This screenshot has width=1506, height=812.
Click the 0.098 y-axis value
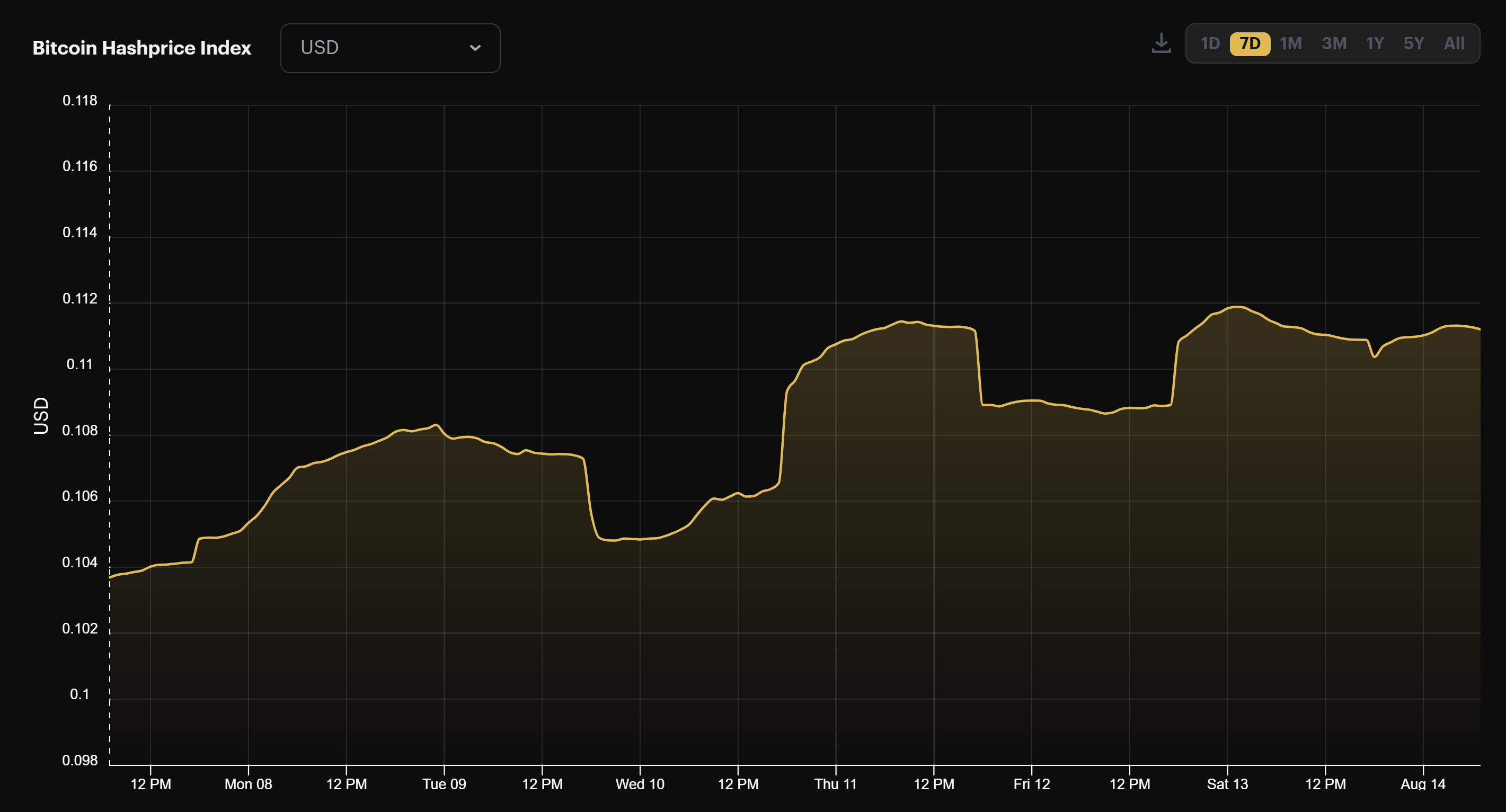(x=79, y=760)
